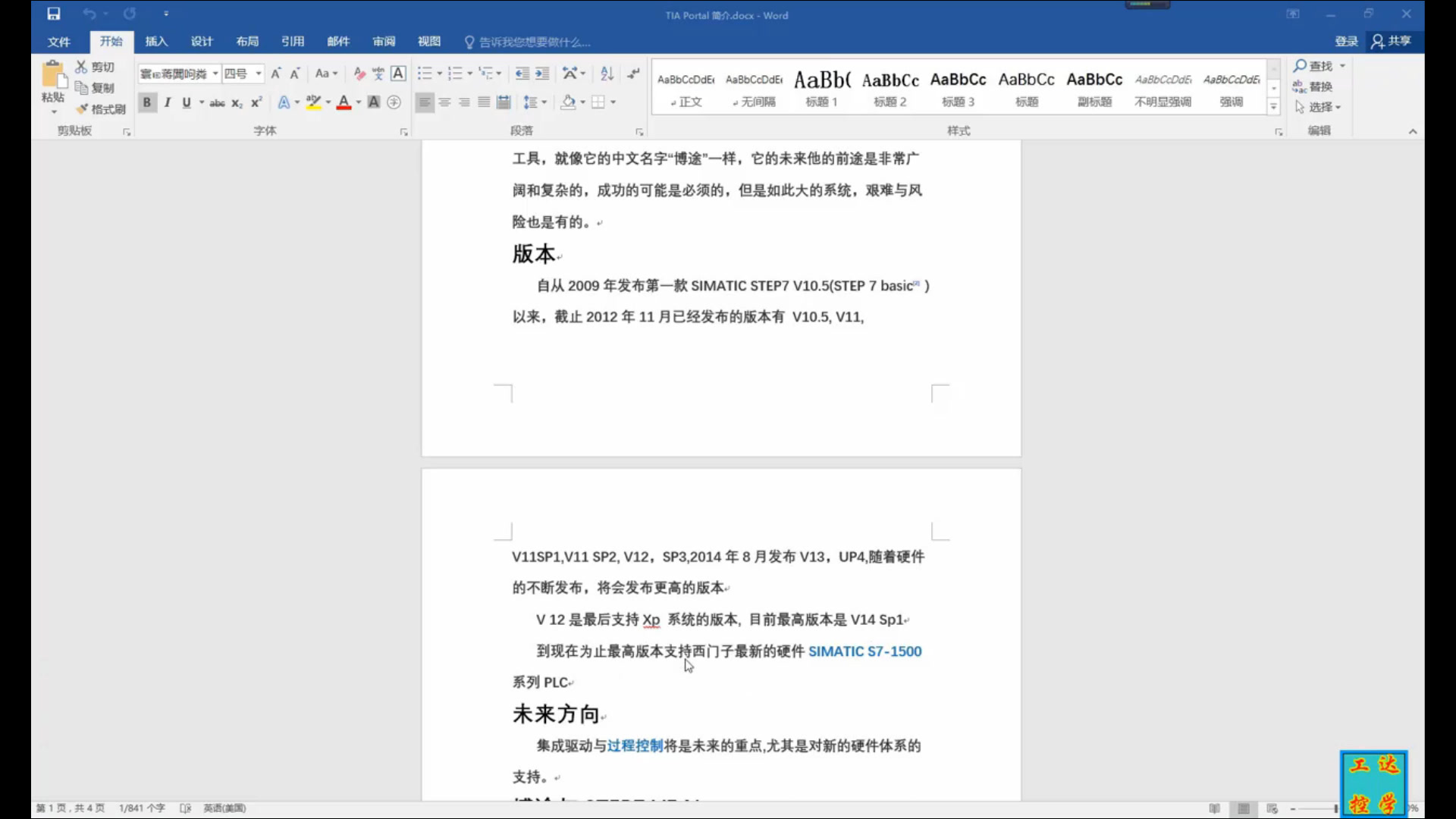Apply character border icon
This screenshot has height=819, width=1456.
pyautogui.click(x=398, y=74)
